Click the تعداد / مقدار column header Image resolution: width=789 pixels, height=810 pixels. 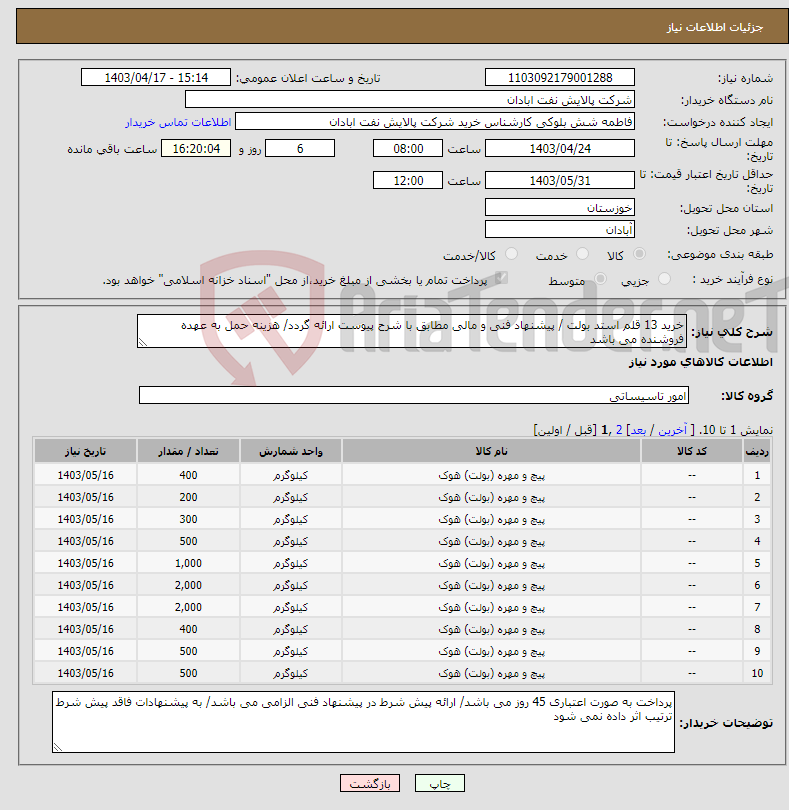(x=188, y=451)
